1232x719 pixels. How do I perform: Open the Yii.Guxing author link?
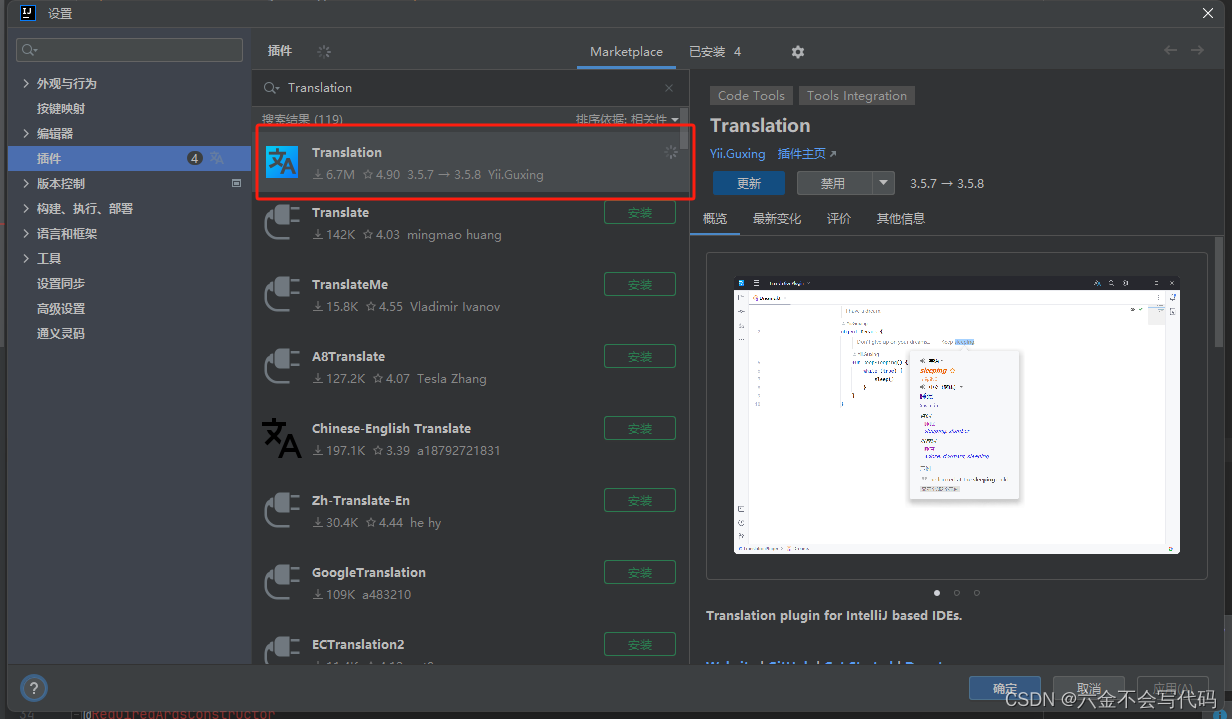pyautogui.click(x=737, y=154)
